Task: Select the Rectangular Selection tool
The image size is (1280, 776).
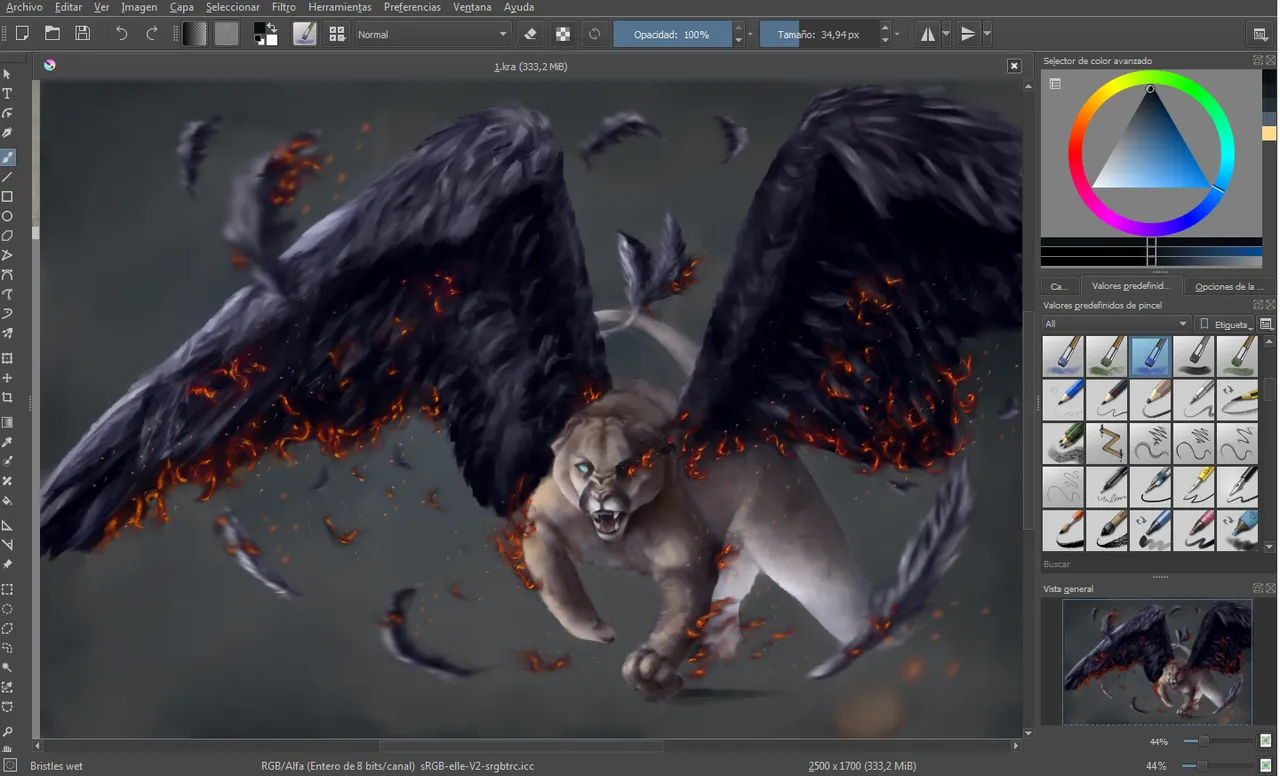Action: coord(7,589)
